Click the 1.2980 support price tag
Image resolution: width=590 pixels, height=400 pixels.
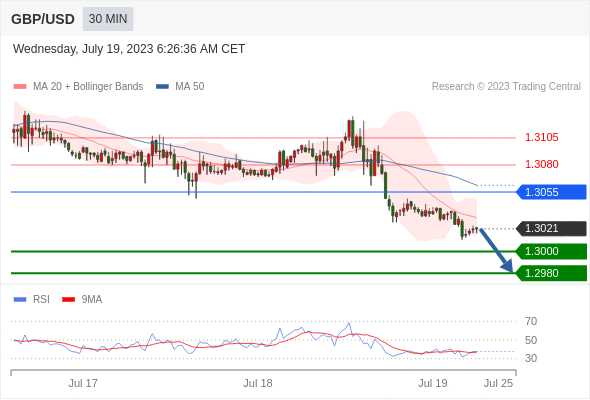point(551,273)
